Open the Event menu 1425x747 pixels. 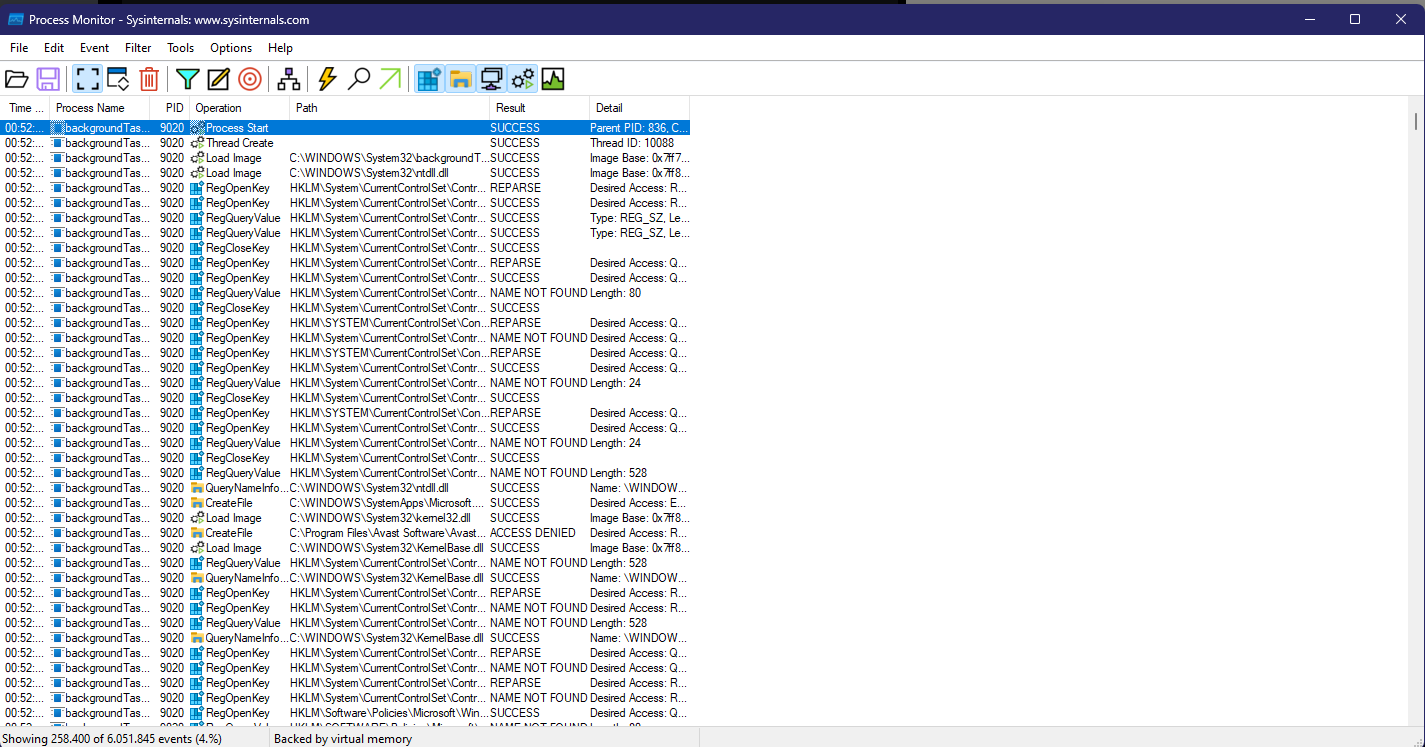[x=95, y=48]
